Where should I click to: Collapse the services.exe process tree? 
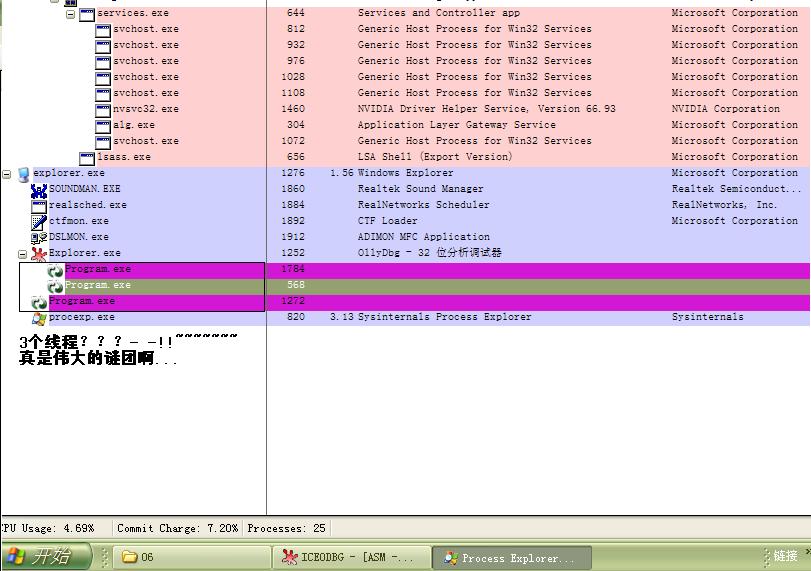(70, 14)
